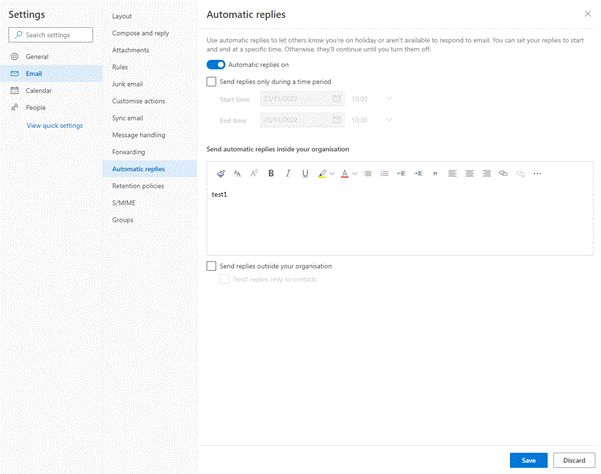Toggle Bold formatting in the editor
The image size is (601, 474).
click(x=270, y=173)
